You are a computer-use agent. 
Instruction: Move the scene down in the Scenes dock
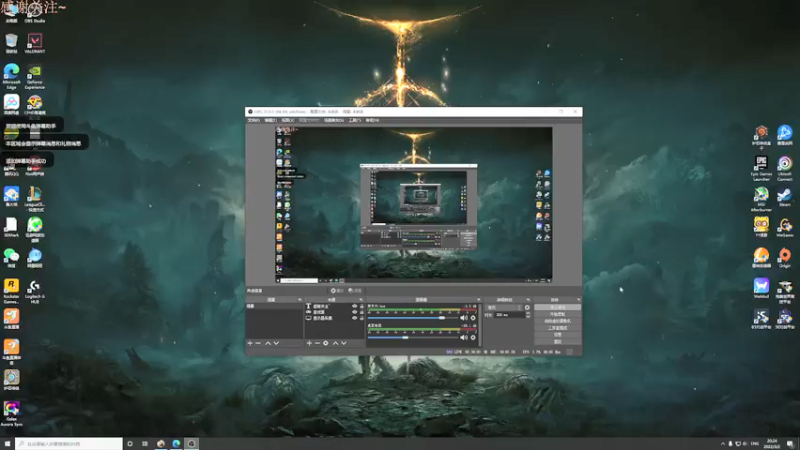276,343
